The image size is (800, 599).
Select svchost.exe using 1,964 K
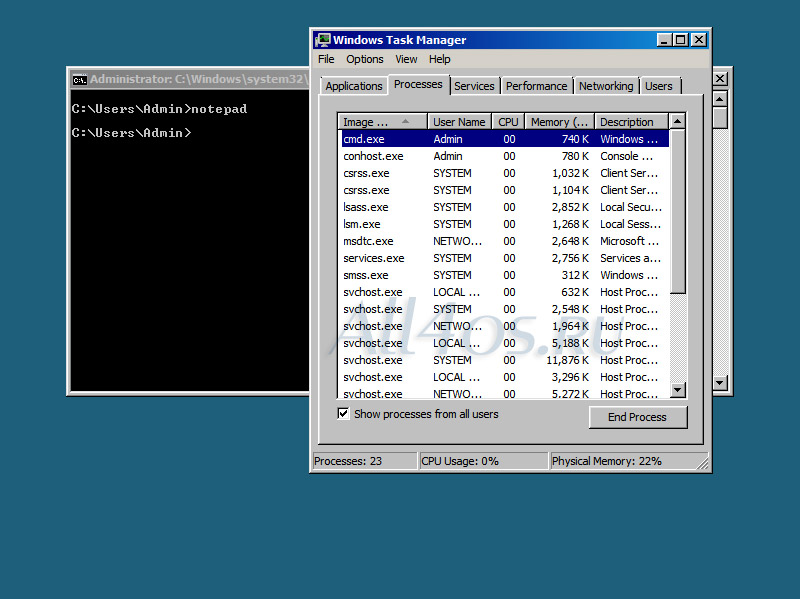pos(505,326)
